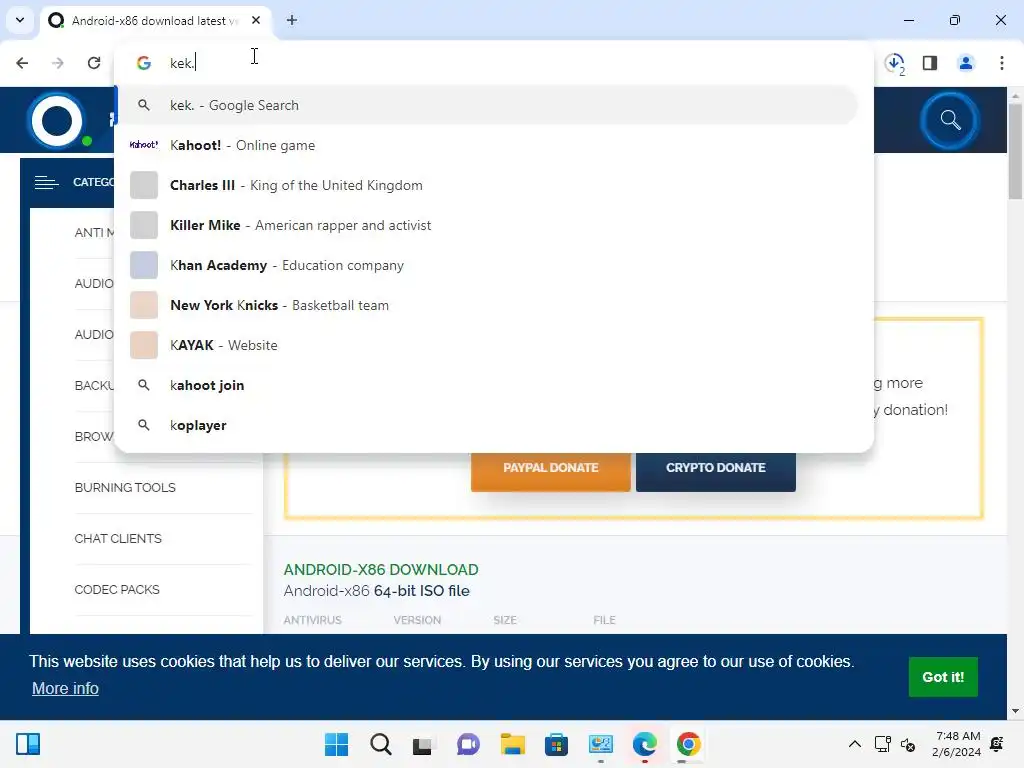
Task: Click the site's round logo
Action: coord(57,121)
